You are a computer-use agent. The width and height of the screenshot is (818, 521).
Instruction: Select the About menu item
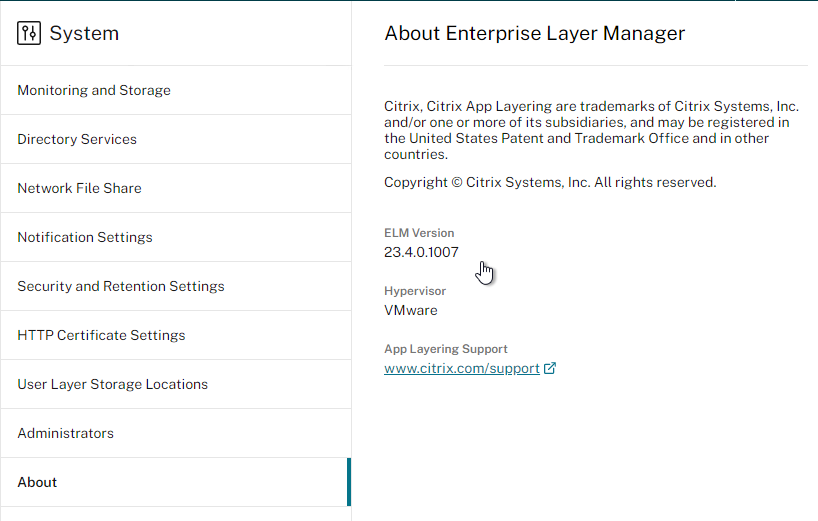coord(176,482)
